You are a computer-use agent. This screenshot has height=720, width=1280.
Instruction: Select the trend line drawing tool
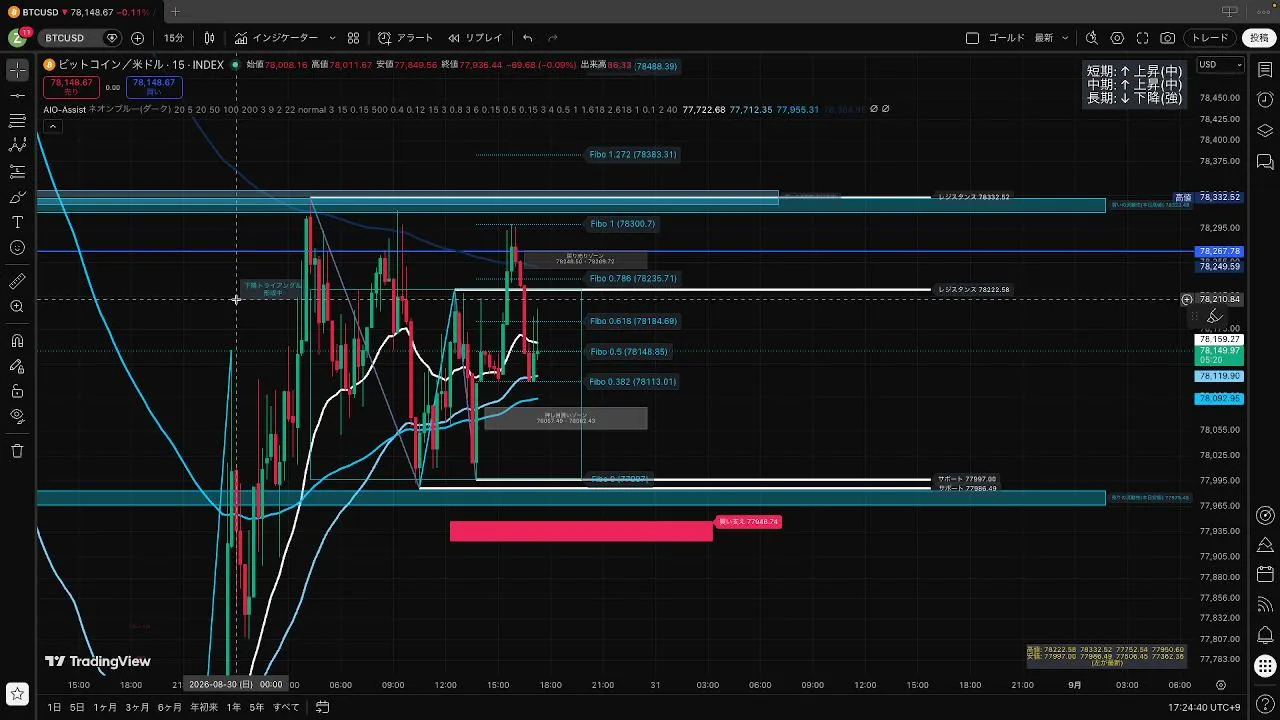[17, 95]
